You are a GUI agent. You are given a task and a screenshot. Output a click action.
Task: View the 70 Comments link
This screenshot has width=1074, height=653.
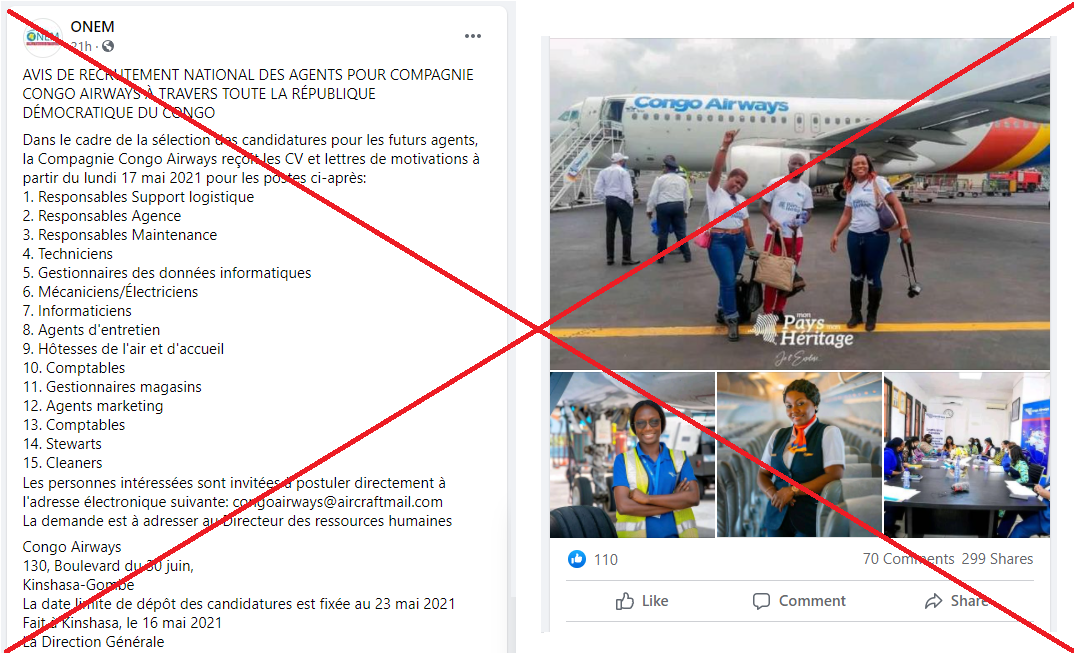click(x=908, y=559)
